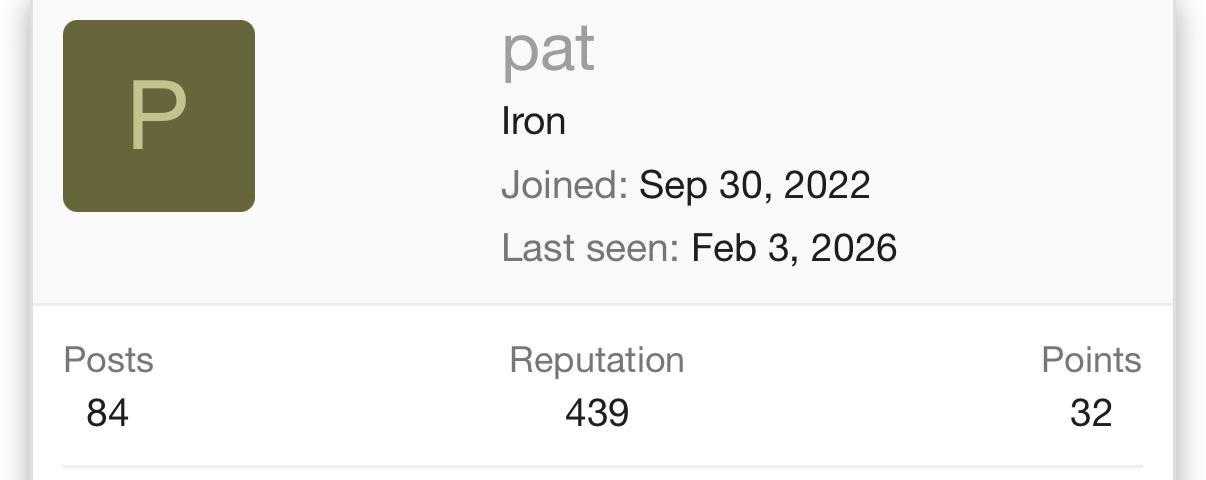Click the Joined label
1206x480 pixels.
click(x=564, y=185)
